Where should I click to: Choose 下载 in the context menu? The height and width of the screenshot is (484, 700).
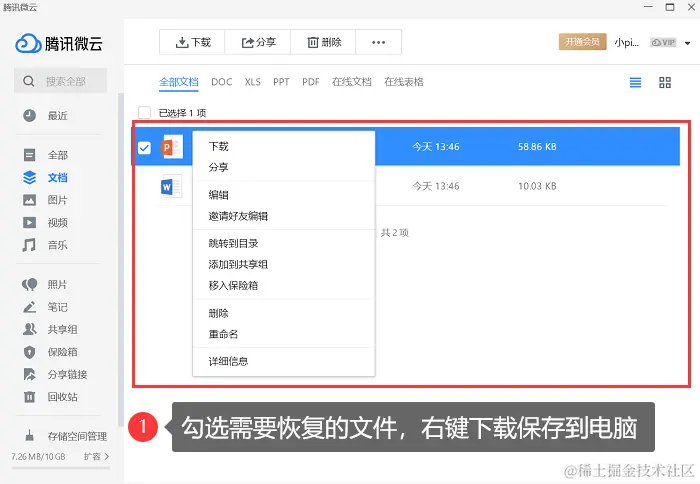point(283,146)
